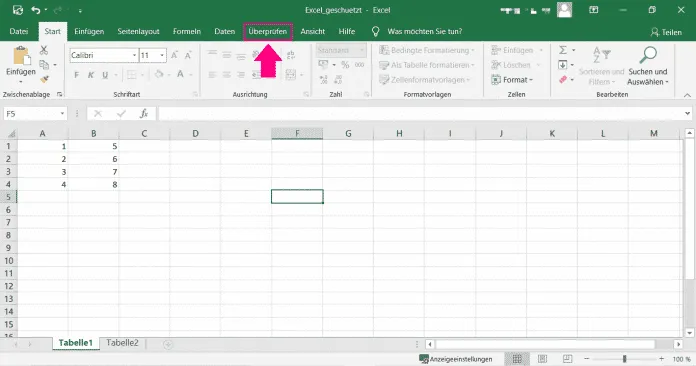
Task: Click the AutoSum sigma icon
Action: click(x=563, y=50)
